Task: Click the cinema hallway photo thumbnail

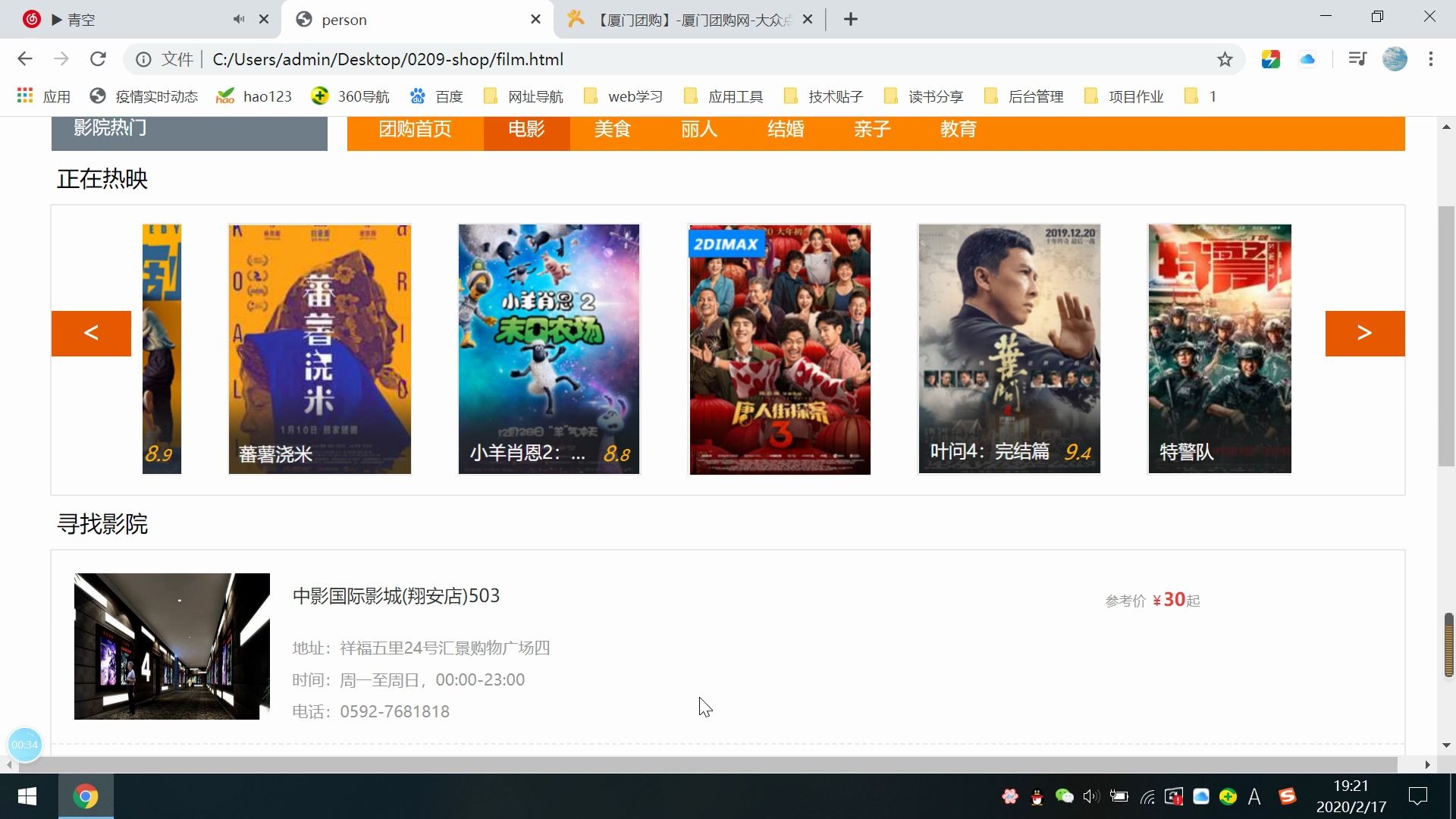Action: pos(172,646)
